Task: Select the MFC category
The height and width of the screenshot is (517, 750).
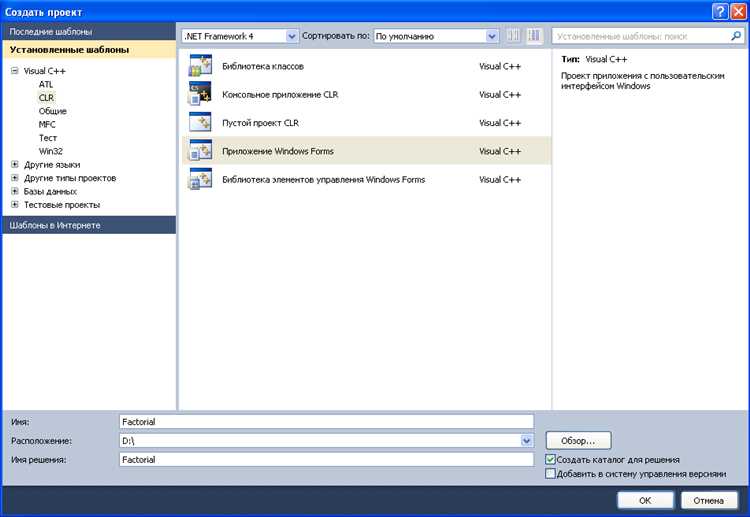Action: click(47, 124)
